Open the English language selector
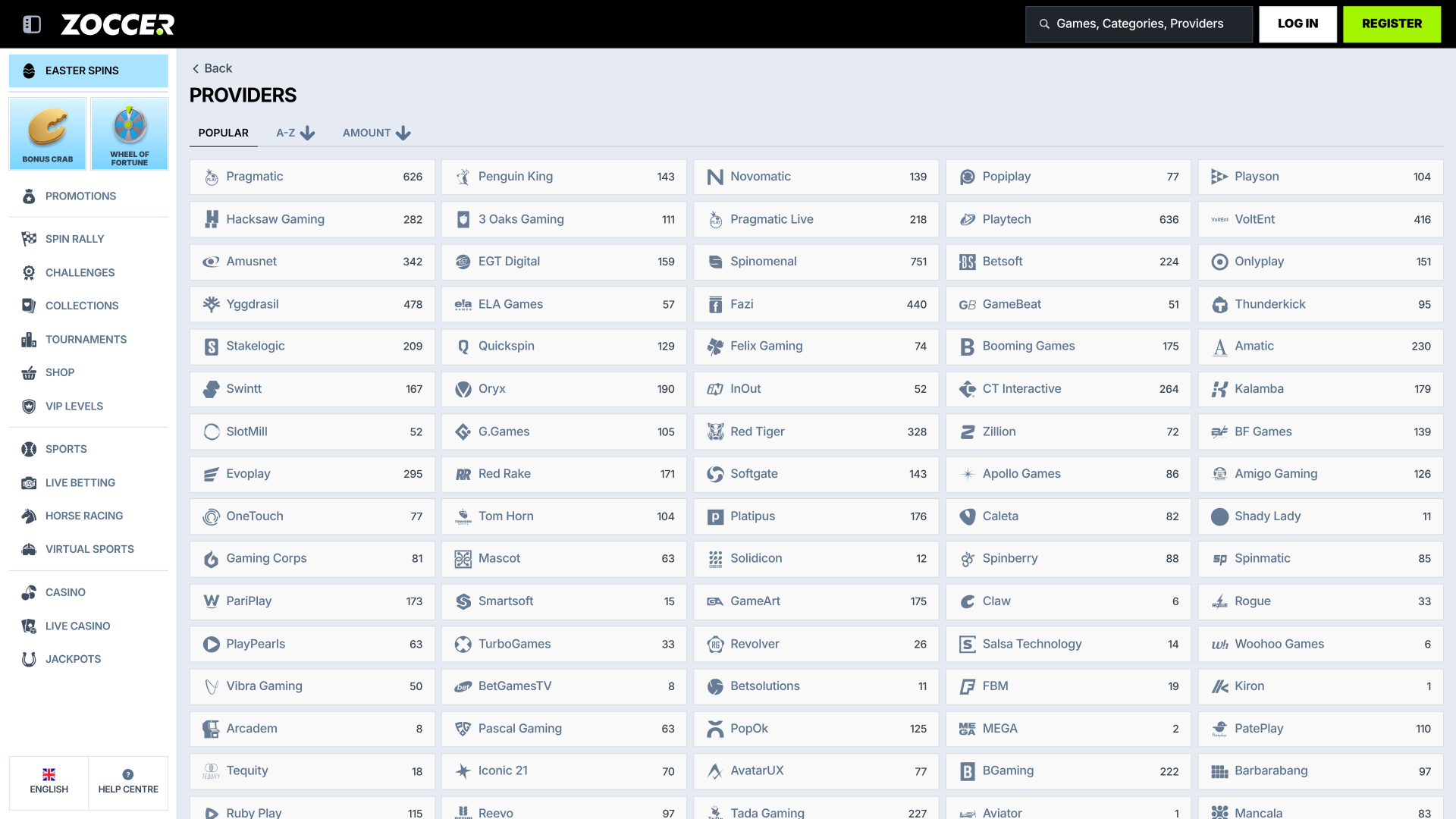1456x819 pixels. pyautogui.click(x=49, y=782)
